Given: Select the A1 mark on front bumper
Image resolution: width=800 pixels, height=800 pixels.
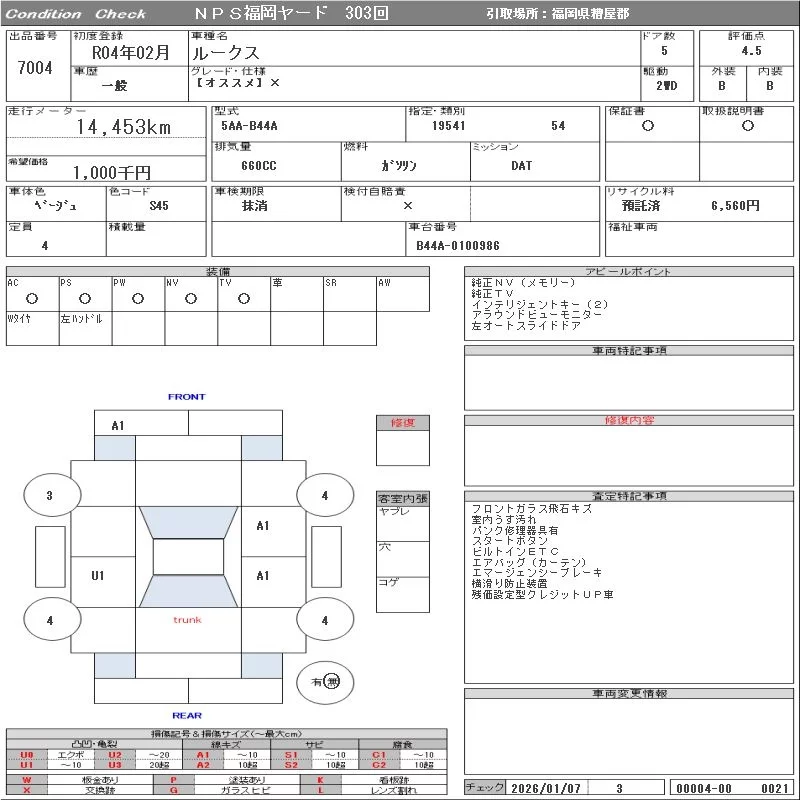Looking at the screenshot, I should 118,425.
